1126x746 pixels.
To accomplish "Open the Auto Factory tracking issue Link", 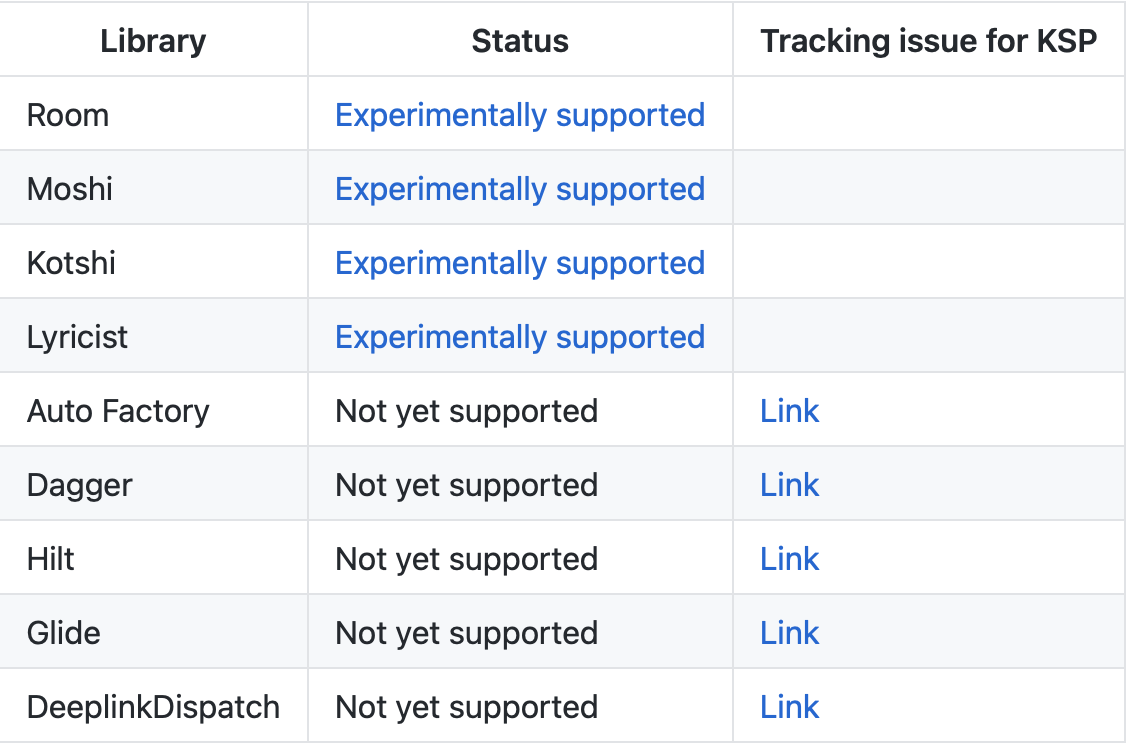I will pyautogui.click(x=789, y=411).
